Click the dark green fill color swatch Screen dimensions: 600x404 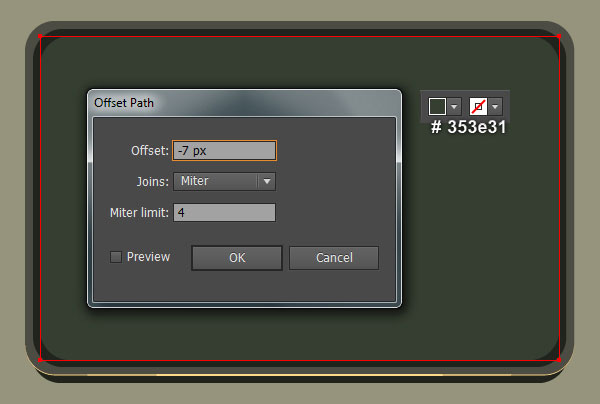click(437, 106)
